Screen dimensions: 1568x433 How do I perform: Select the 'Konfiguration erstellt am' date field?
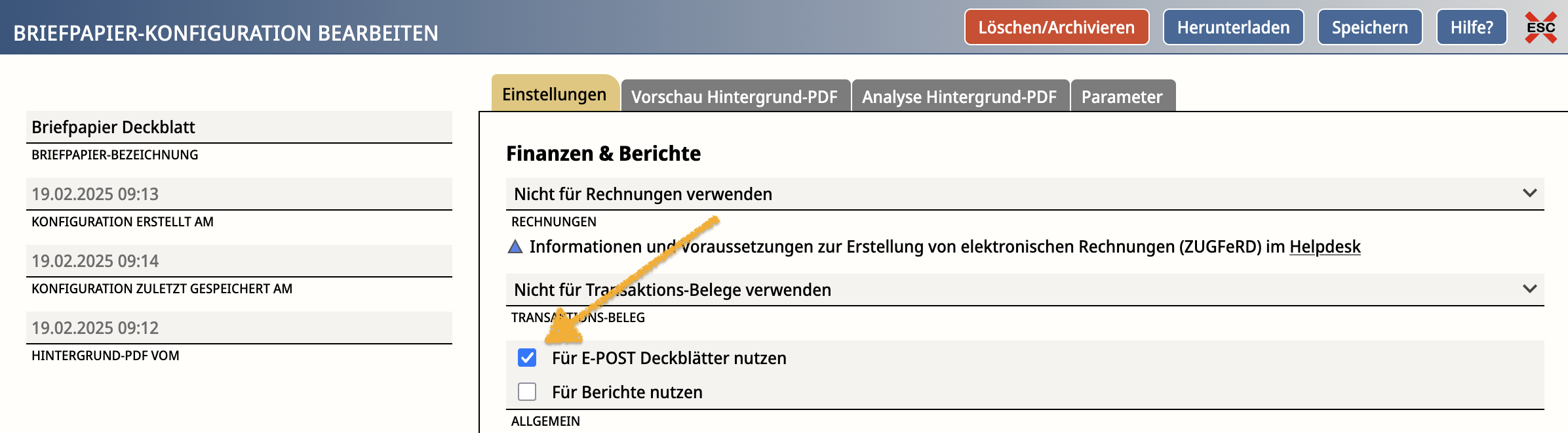pos(239,194)
